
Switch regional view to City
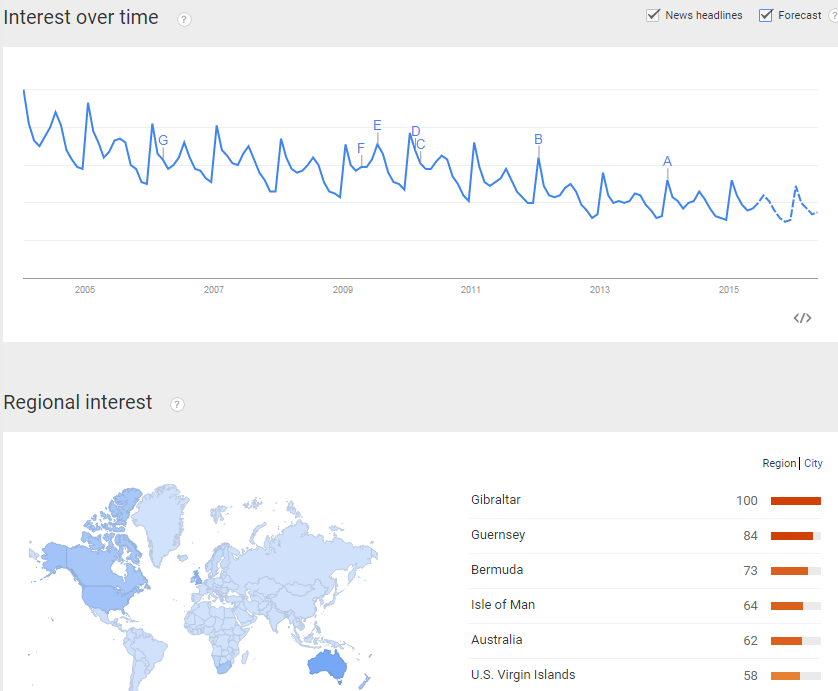tap(813, 463)
